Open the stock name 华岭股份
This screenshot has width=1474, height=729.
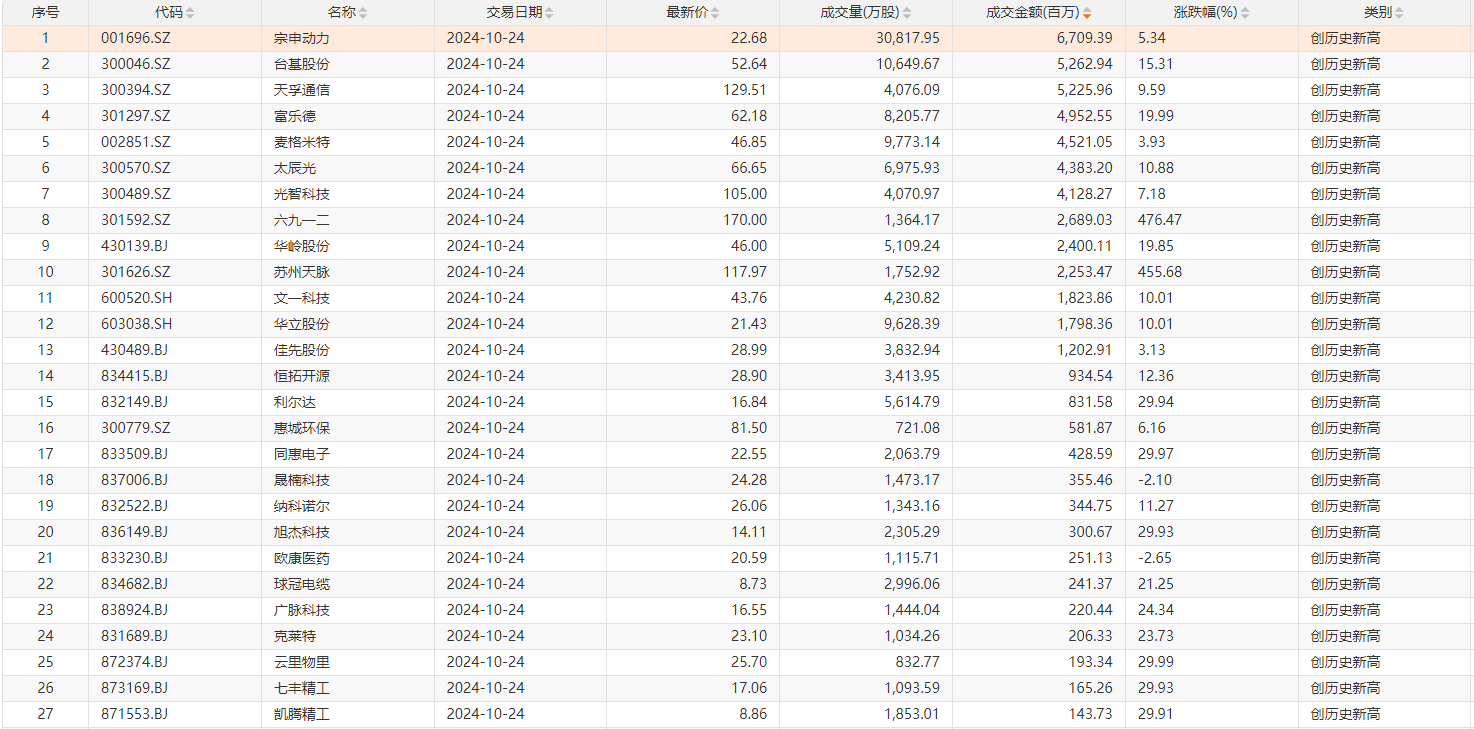coord(302,246)
